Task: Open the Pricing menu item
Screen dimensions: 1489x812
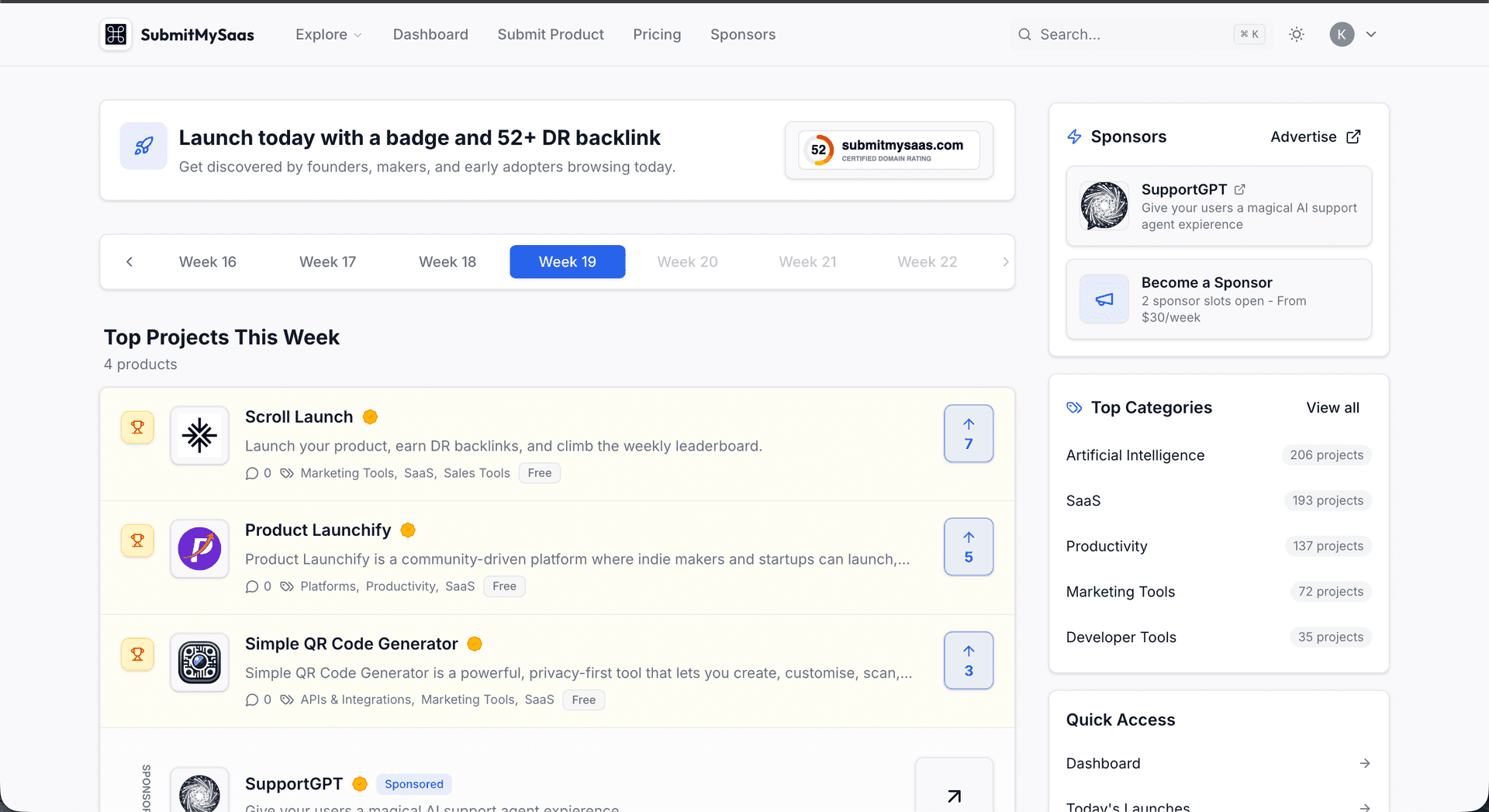Action: point(657,34)
